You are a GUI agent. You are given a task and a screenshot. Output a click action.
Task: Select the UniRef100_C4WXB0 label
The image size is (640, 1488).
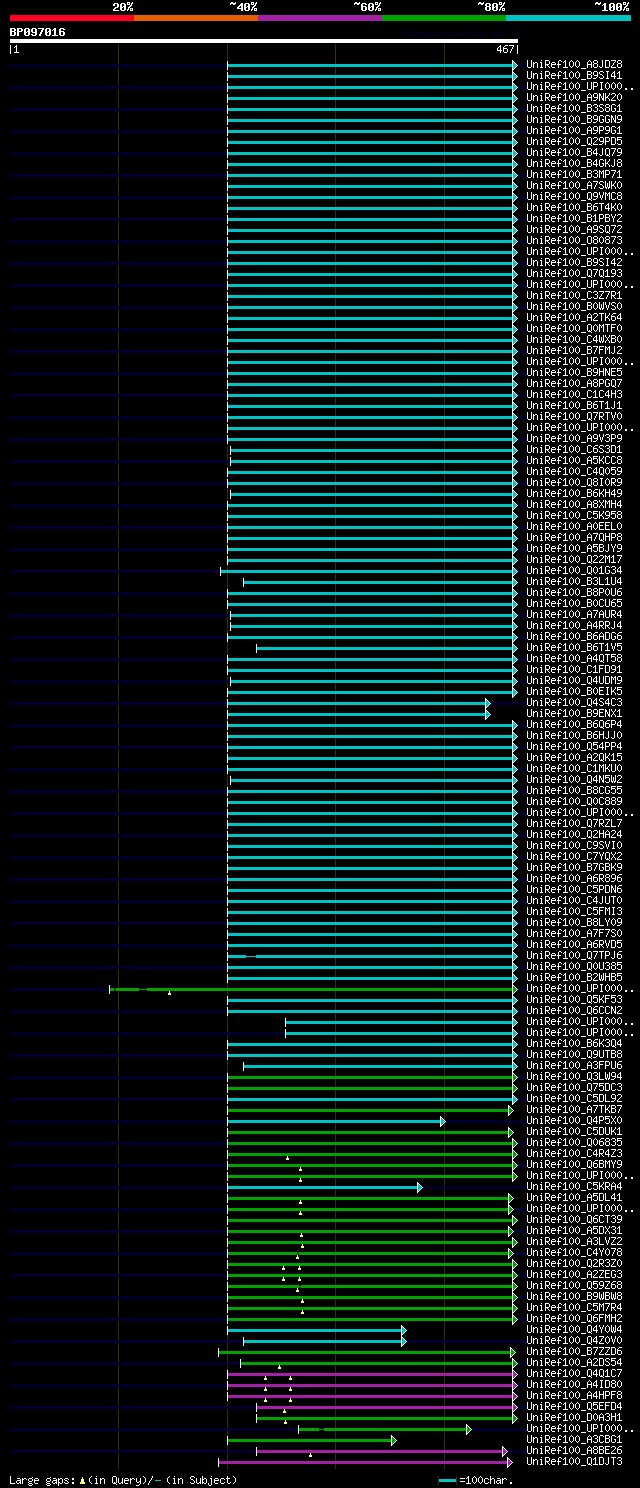[x=574, y=339]
